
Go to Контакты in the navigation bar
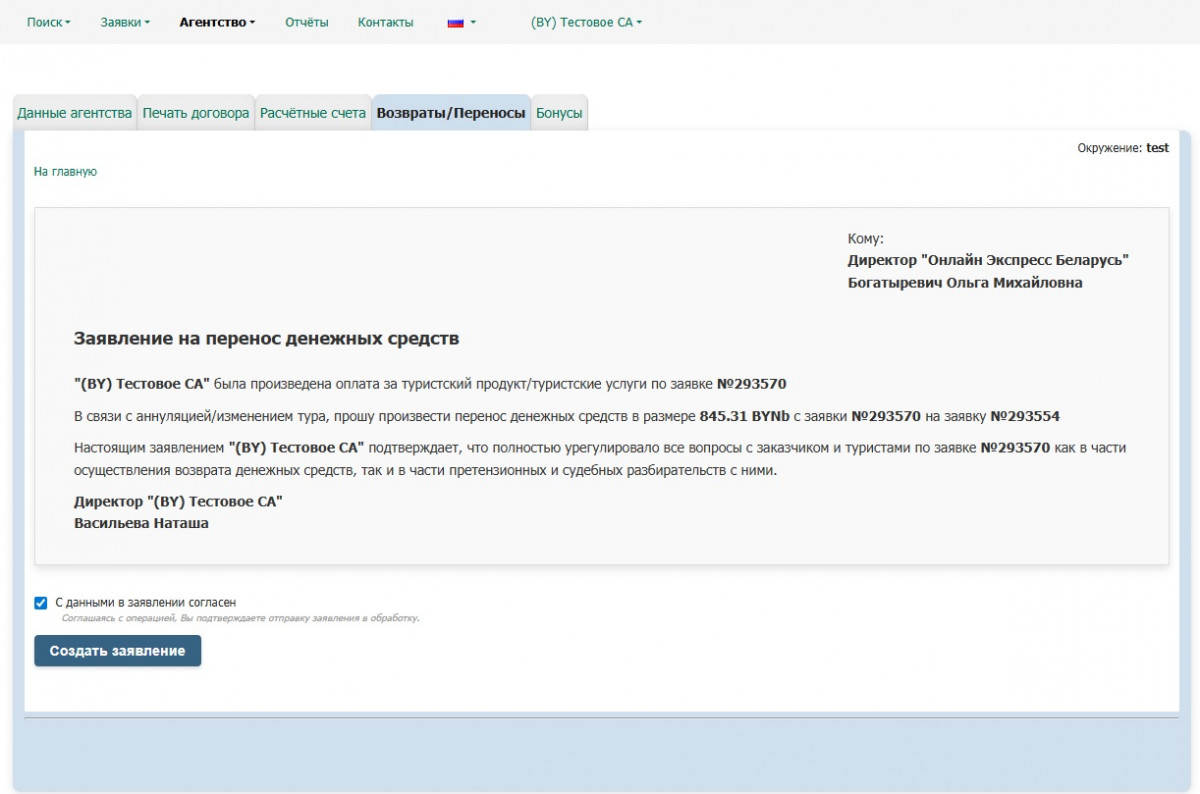(x=385, y=22)
